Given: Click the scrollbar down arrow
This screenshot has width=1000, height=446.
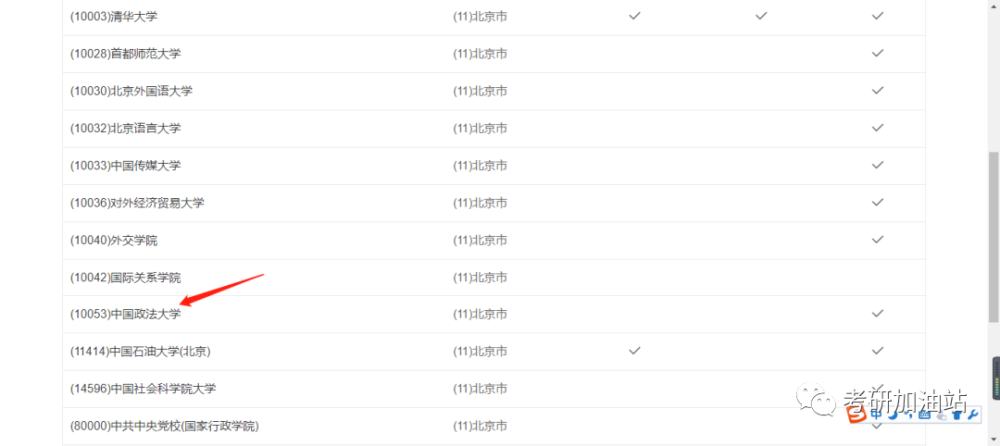Looking at the screenshot, I should click(x=994, y=440).
